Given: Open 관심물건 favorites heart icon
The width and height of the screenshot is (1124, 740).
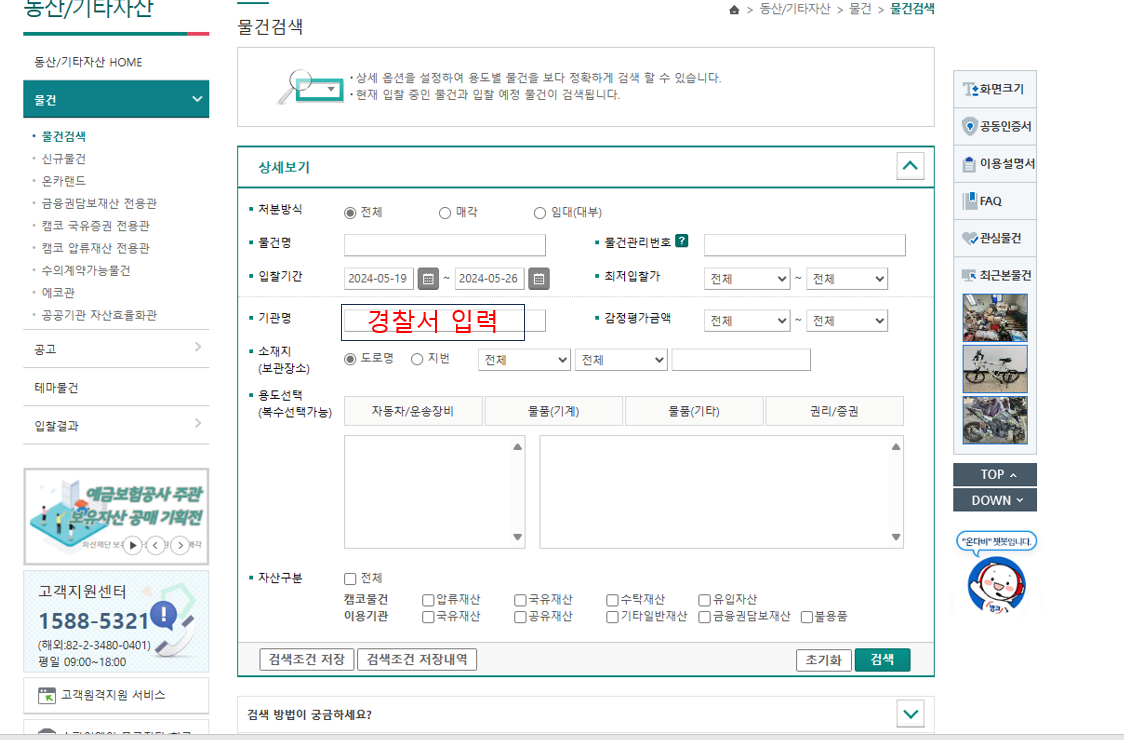Looking at the screenshot, I should pyautogui.click(x=994, y=237).
